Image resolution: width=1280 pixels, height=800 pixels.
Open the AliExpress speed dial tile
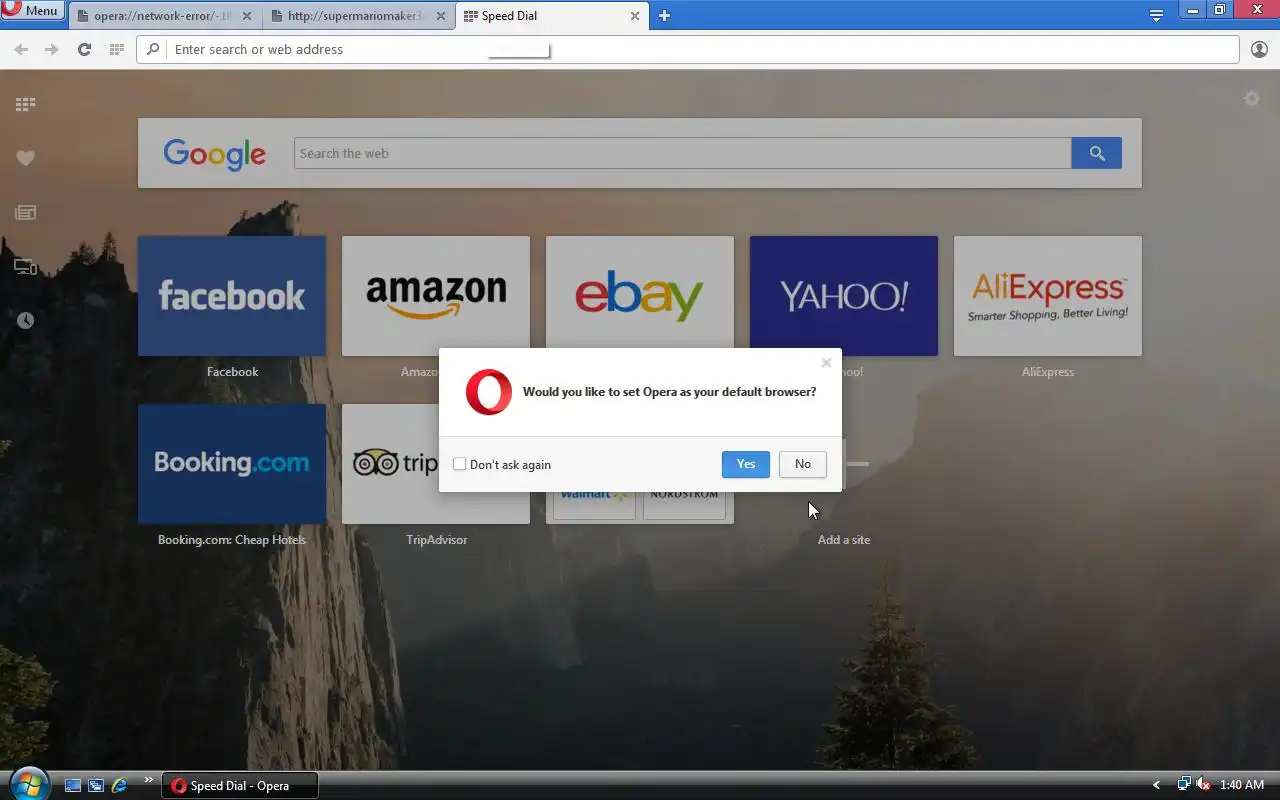click(1048, 296)
